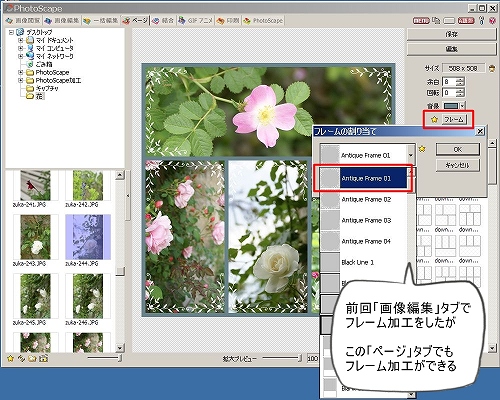This screenshot has width=500, height=400.
Task: Open the 一括編集 batch editor tab
Action: [101, 21]
